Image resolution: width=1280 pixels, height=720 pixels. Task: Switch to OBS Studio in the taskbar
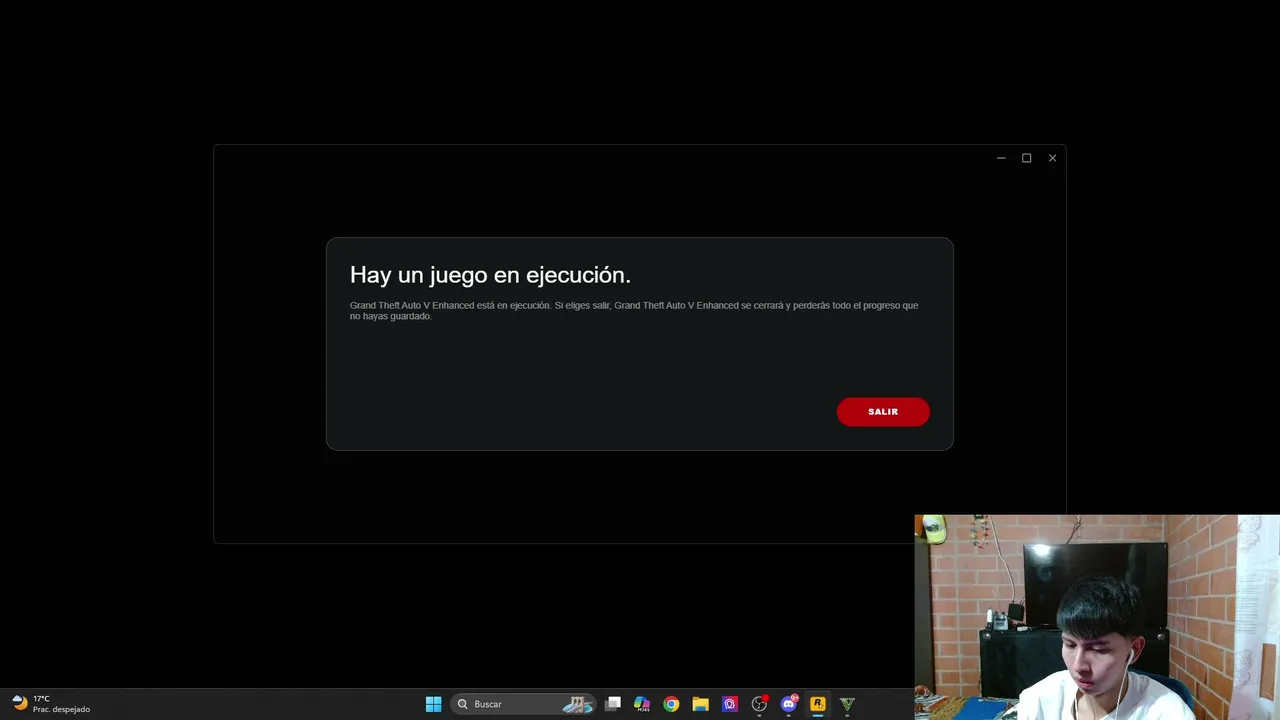coord(759,704)
